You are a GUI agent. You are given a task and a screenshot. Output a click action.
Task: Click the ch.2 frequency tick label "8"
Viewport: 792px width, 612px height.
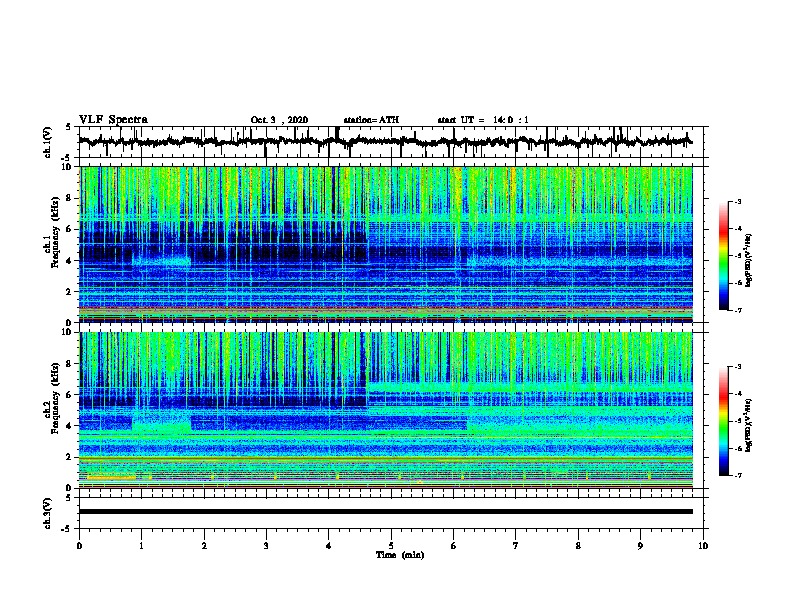[x=71, y=364]
